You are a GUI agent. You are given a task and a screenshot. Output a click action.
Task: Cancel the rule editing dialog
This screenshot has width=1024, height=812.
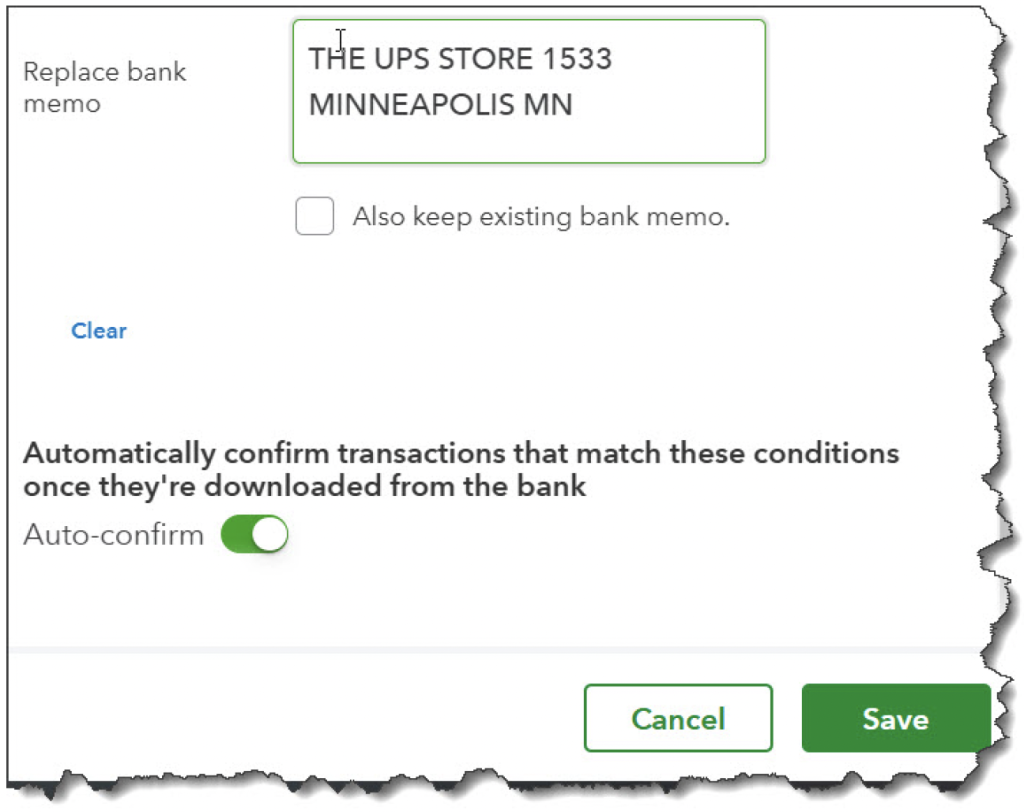[x=678, y=718]
